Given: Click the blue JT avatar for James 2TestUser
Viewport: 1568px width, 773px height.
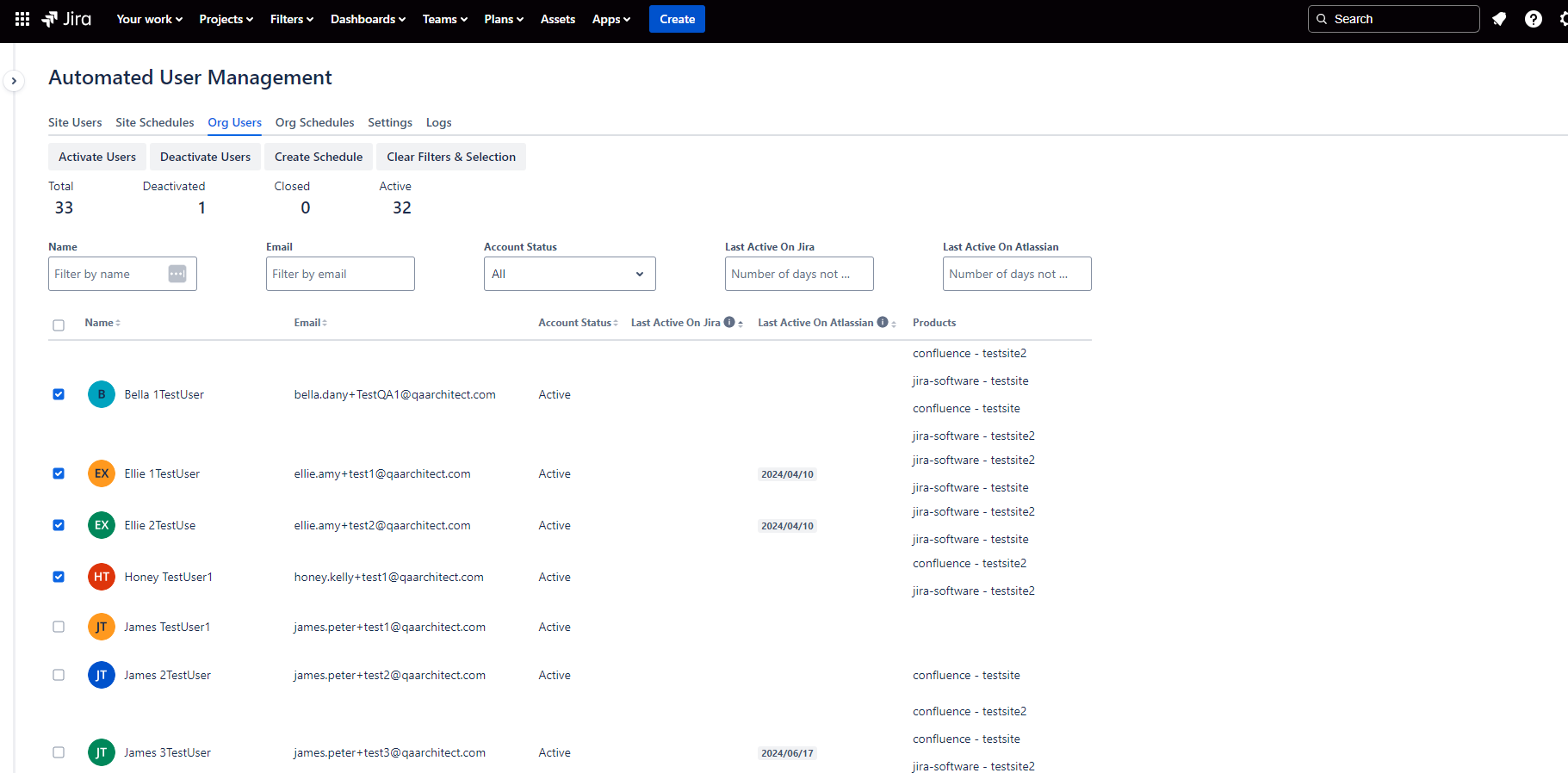Looking at the screenshot, I should pyautogui.click(x=102, y=675).
